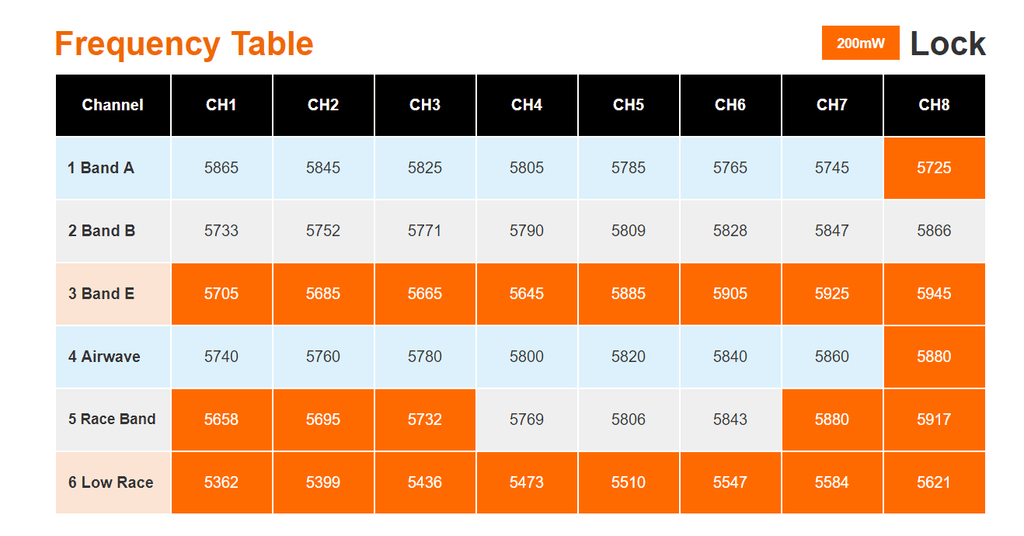This screenshot has width=1024, height=536.
Task: Click the Frequency Table heading
Action: (x=184, y=44)
